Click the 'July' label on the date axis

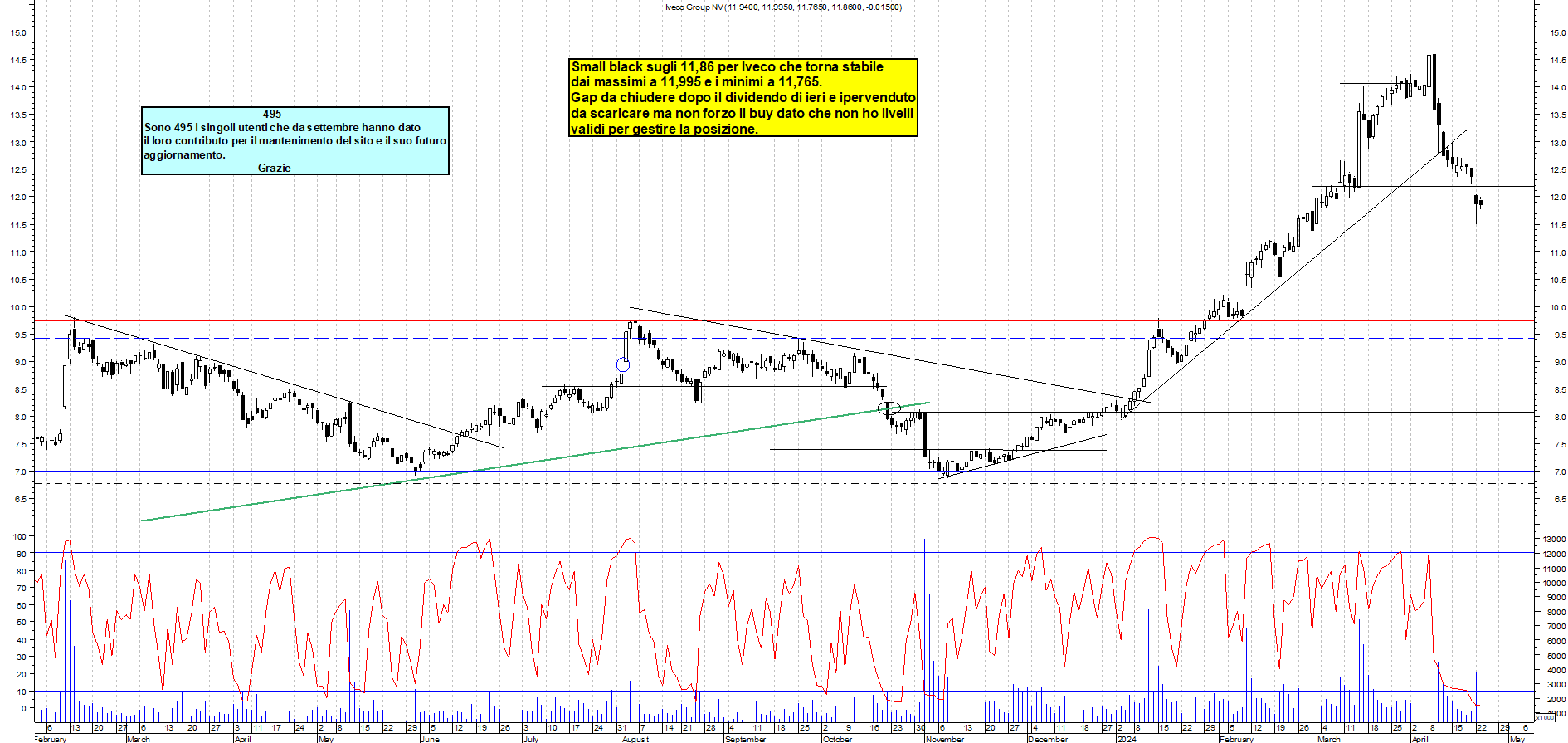531,739
